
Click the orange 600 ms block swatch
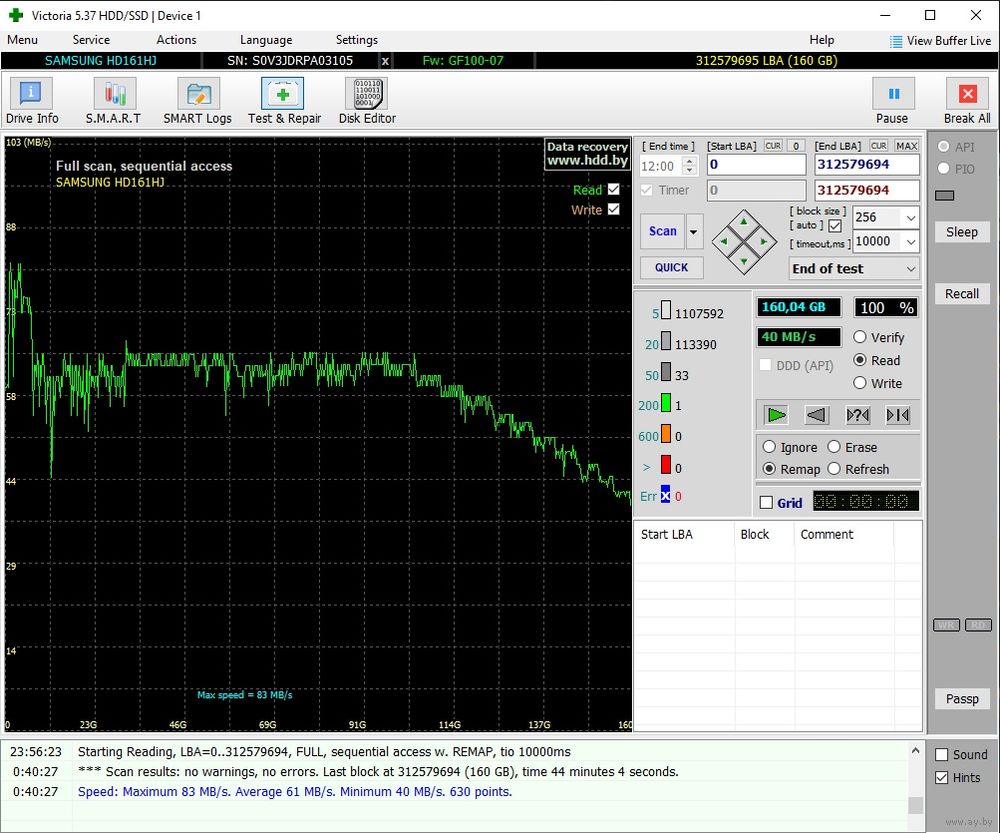(x=666, y=434)
